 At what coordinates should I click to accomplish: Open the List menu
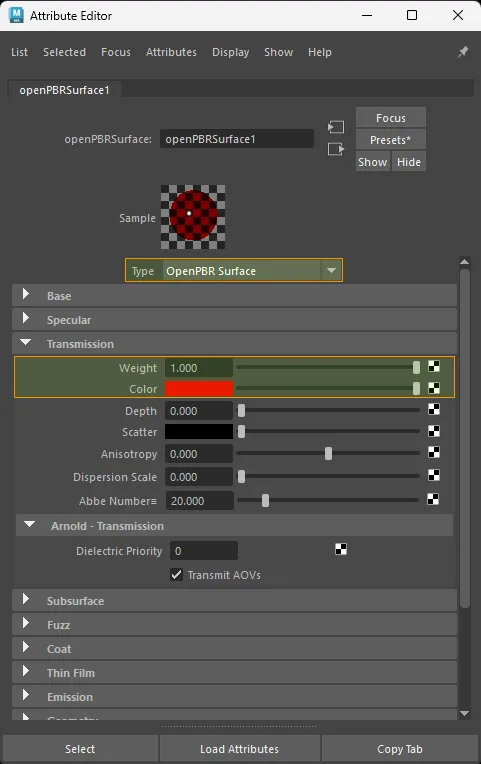[x=19, y=52]
